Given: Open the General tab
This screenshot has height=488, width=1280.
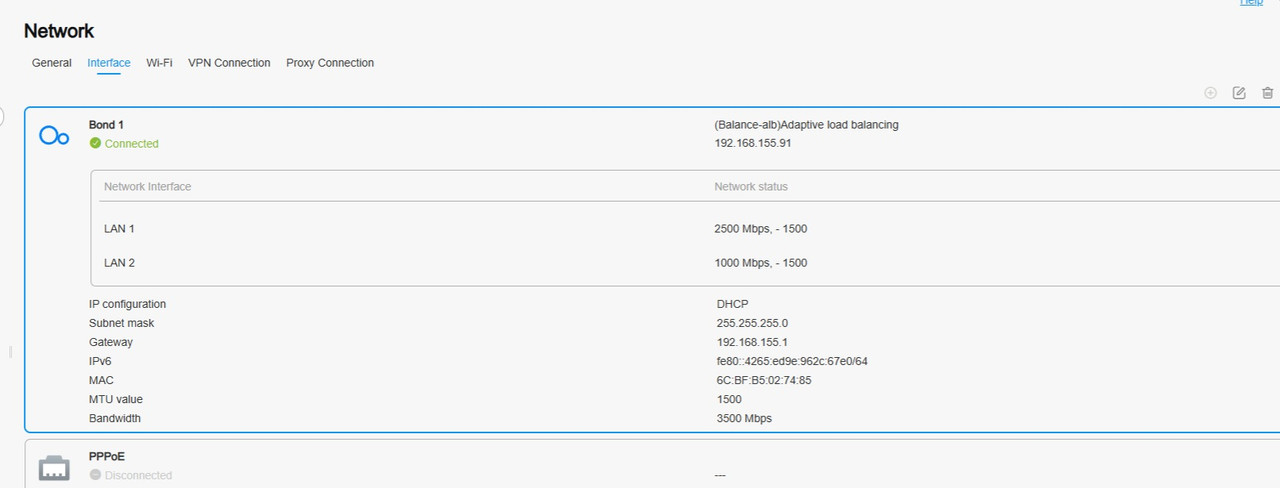Looking at the screenshot, I should pyautogui.click(x=51, y=63).
